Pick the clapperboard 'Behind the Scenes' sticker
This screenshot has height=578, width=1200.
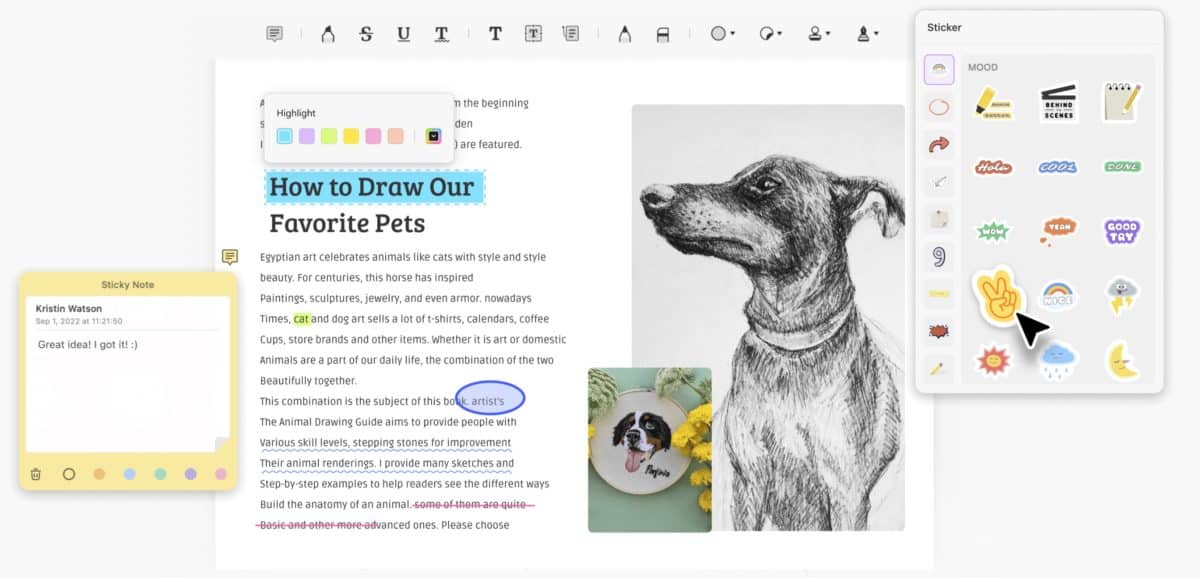[1058, 102]
